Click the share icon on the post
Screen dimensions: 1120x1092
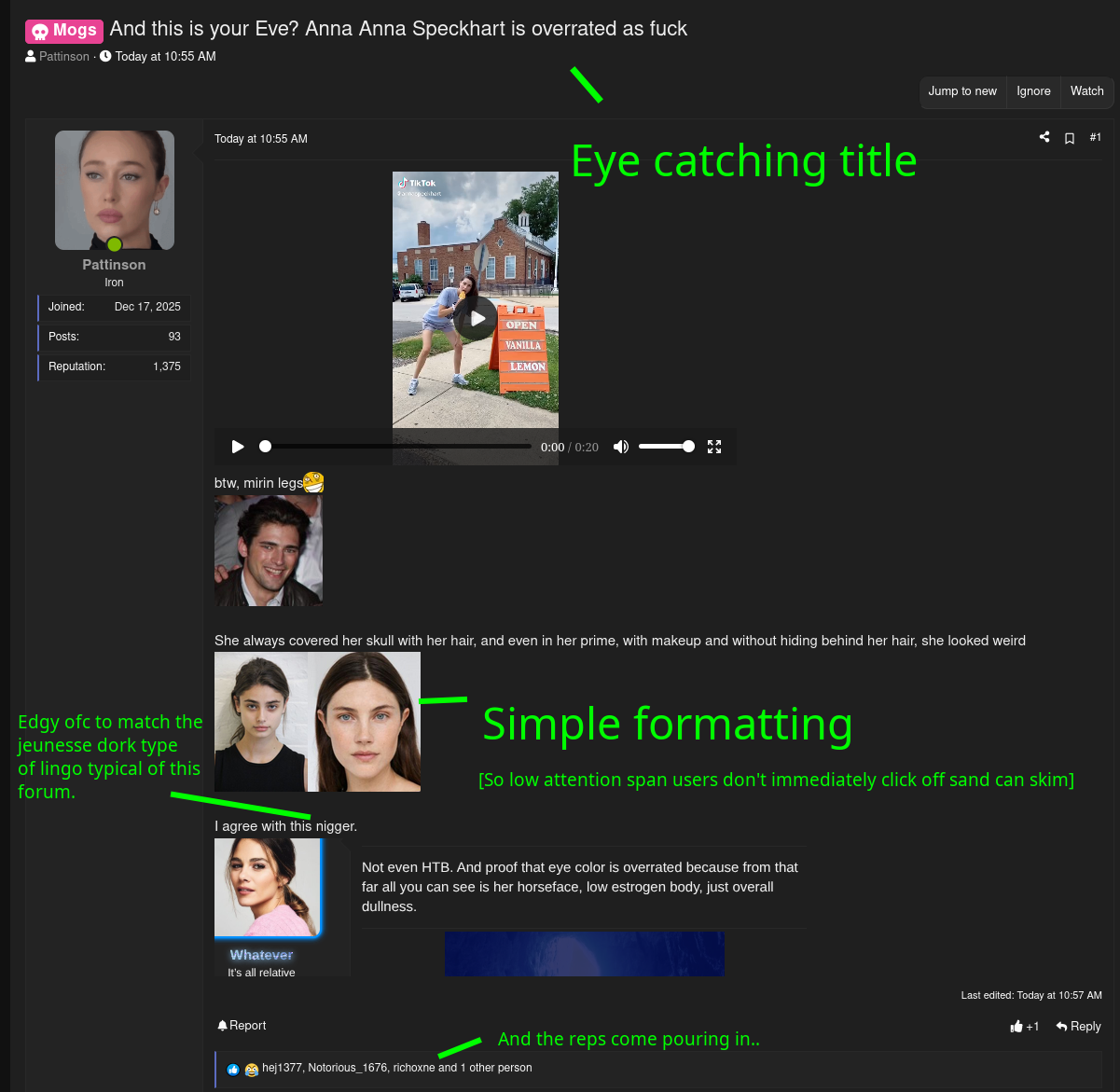pyautogui.click(x=1044, y=138)
